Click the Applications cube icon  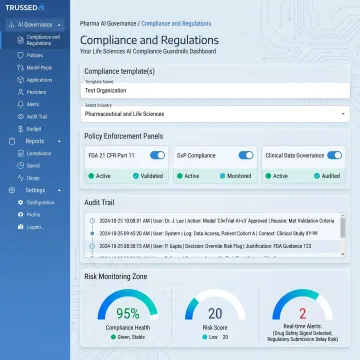20,80
